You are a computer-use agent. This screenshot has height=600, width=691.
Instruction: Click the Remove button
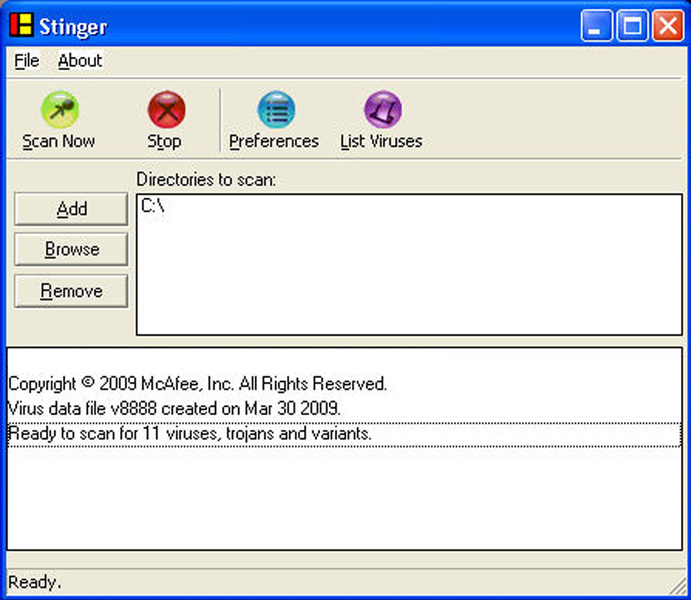[x=71, y=291]
